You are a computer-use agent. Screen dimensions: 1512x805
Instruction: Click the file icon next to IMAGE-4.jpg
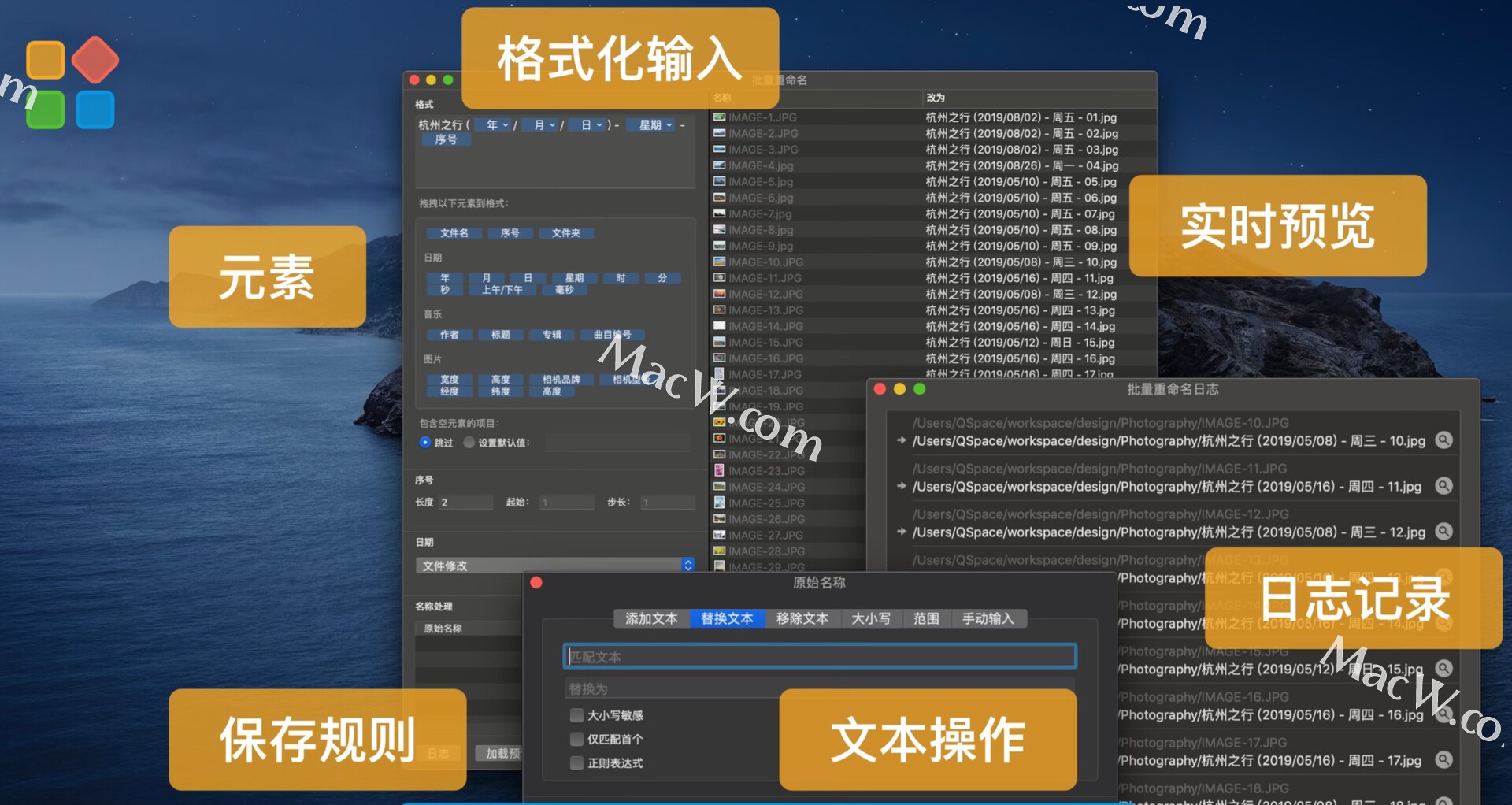pyautogui.click(x=719, y=165)
